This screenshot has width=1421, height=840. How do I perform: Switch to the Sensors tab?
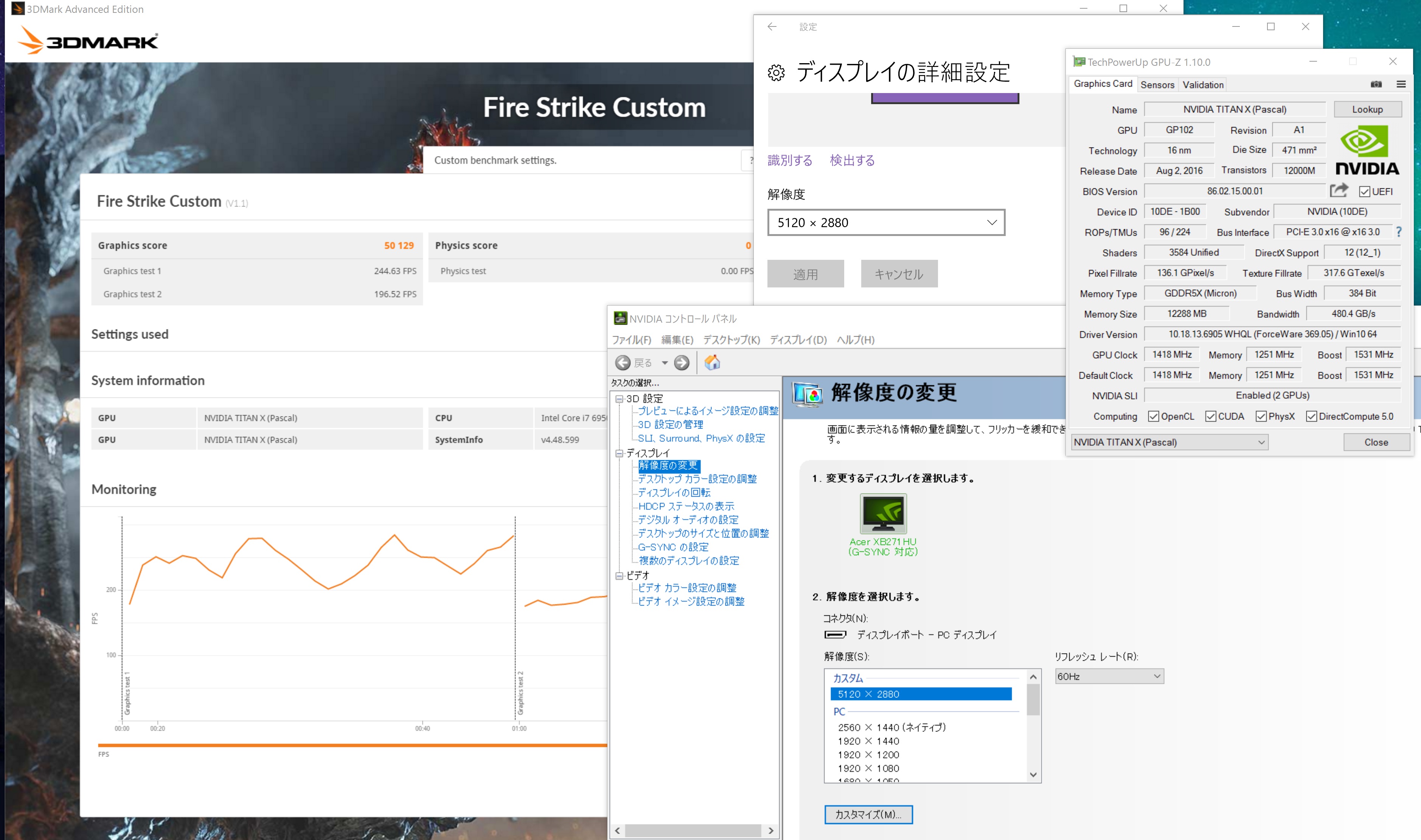point(1157,85)
